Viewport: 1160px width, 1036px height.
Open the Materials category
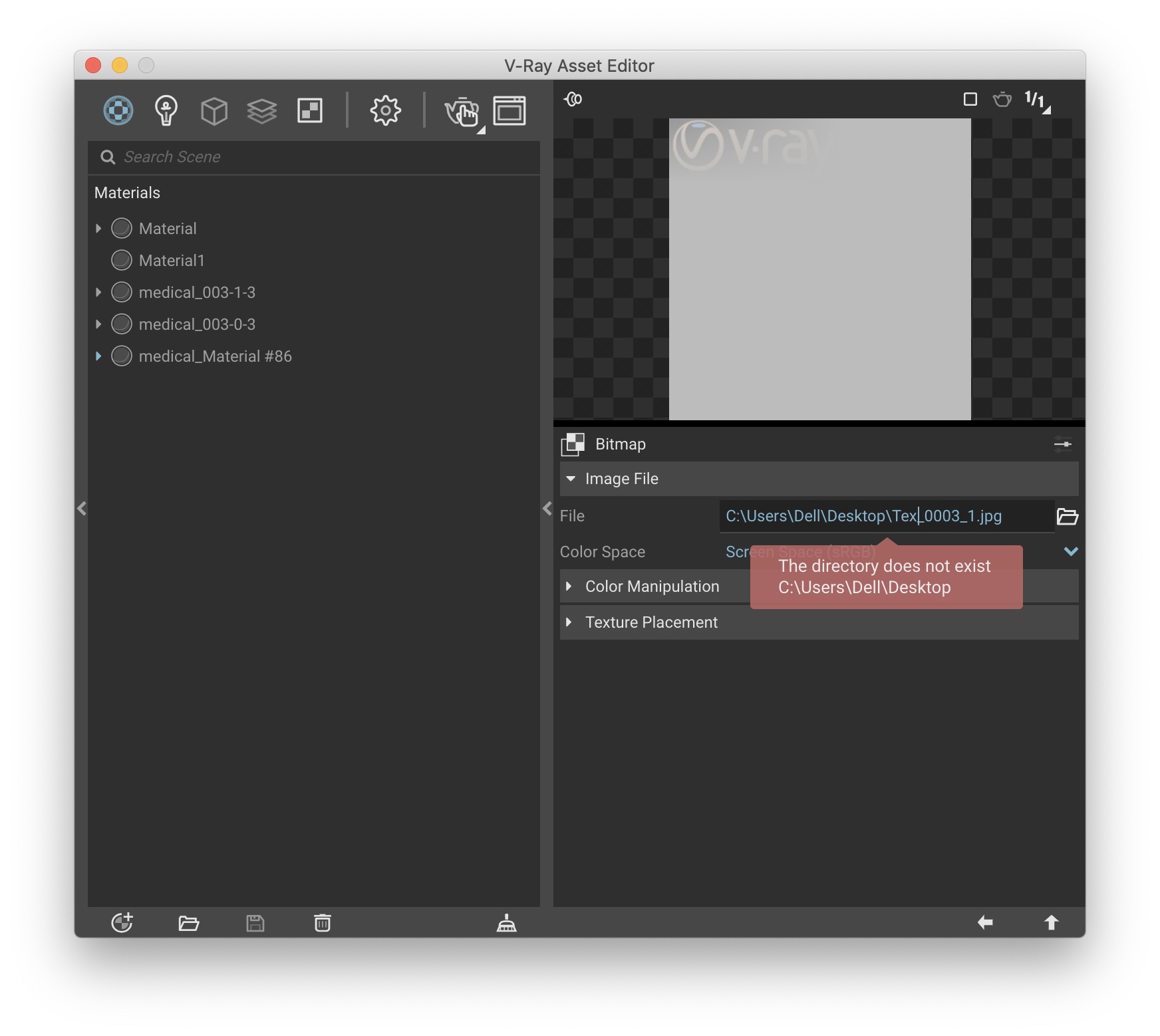(118, 110)
